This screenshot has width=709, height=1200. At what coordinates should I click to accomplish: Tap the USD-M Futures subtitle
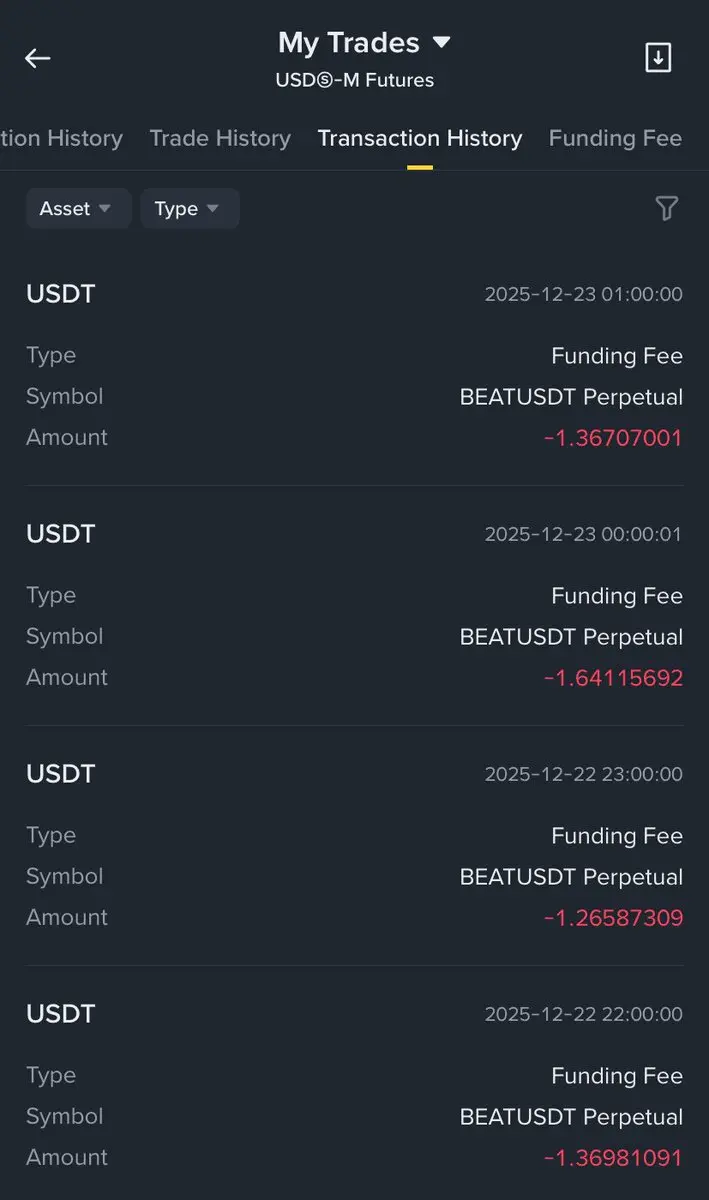tap(355, 80)
